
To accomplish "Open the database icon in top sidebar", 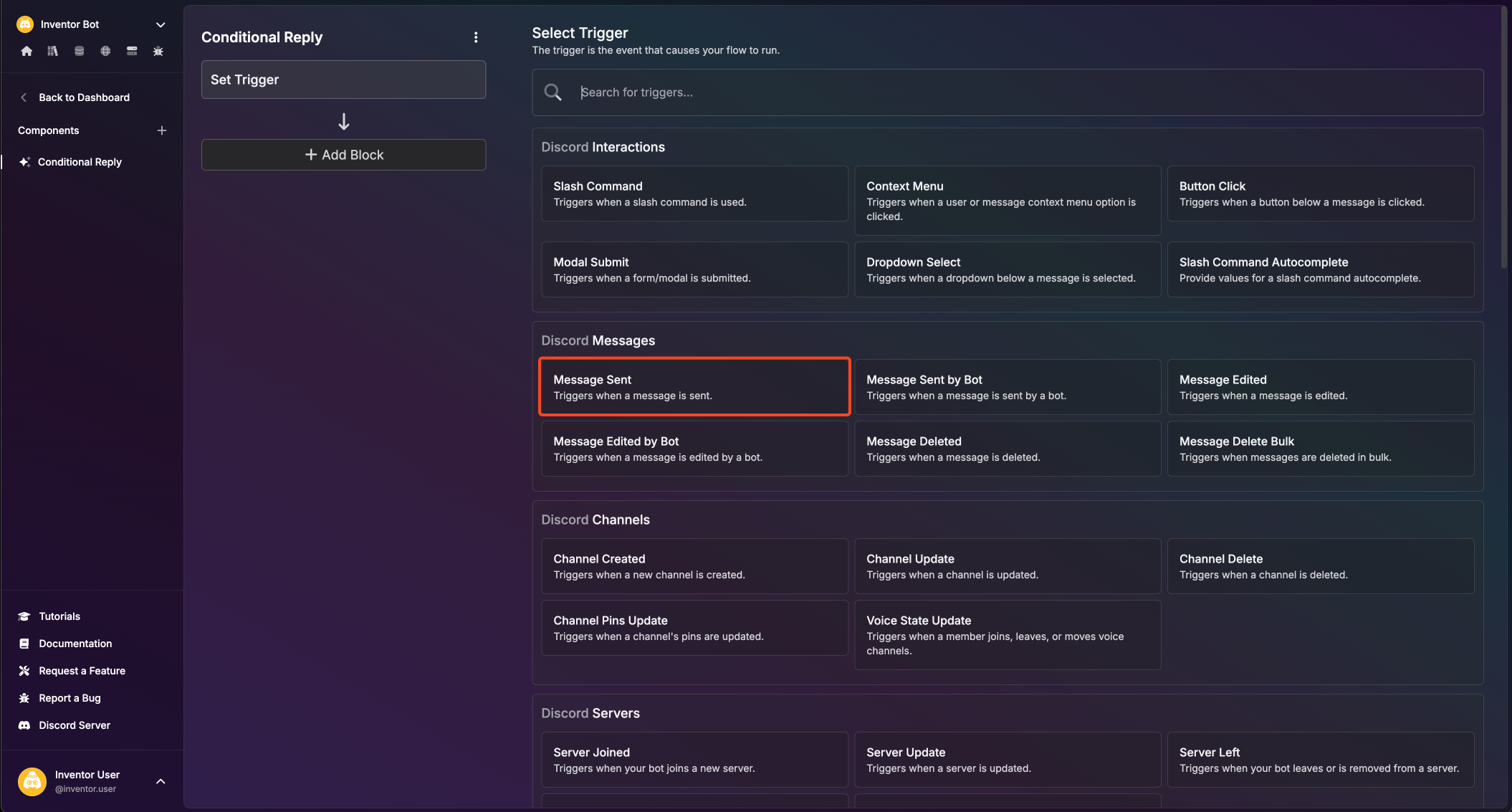I will 80,51.
